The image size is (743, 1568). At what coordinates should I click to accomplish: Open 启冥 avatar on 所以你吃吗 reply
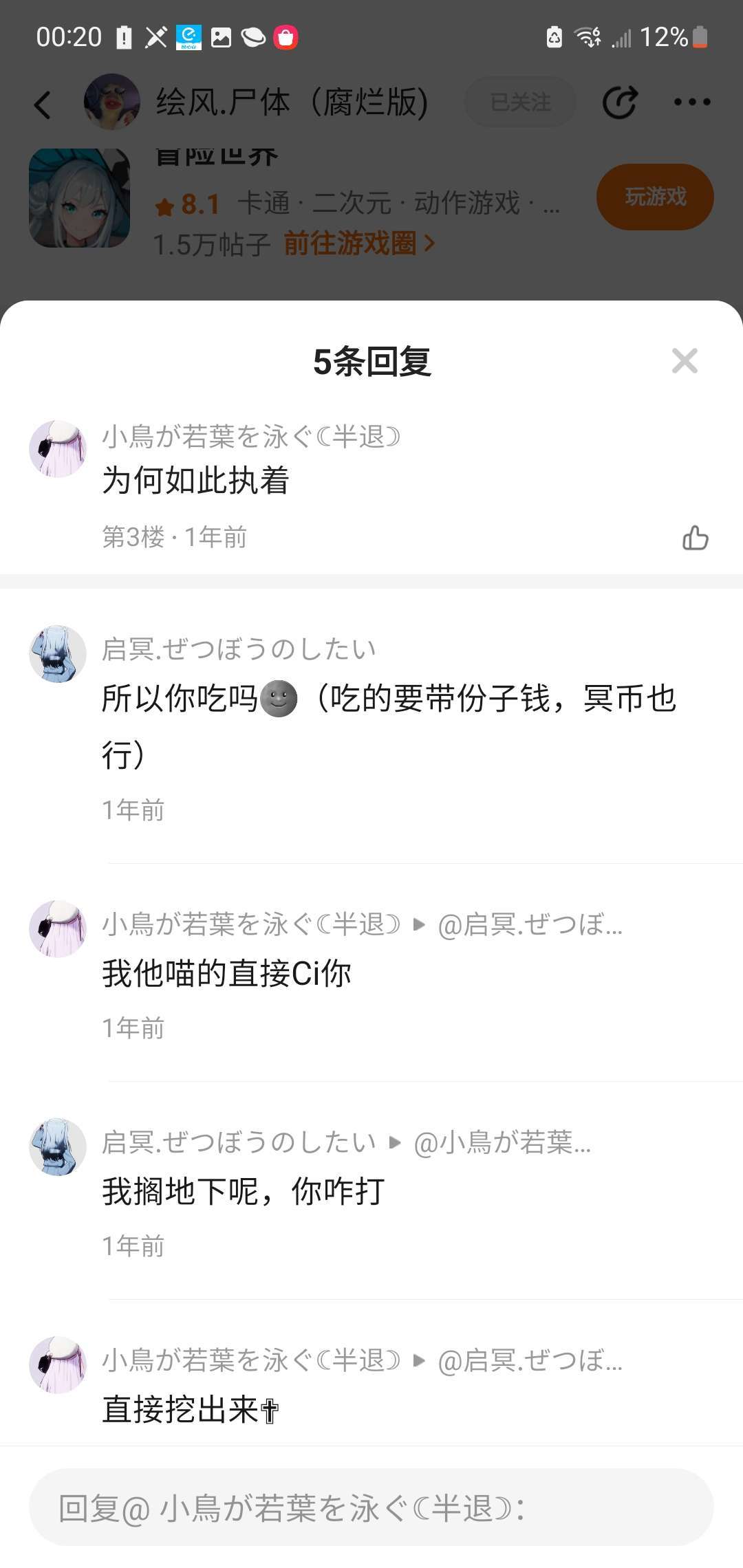(58, 654)
